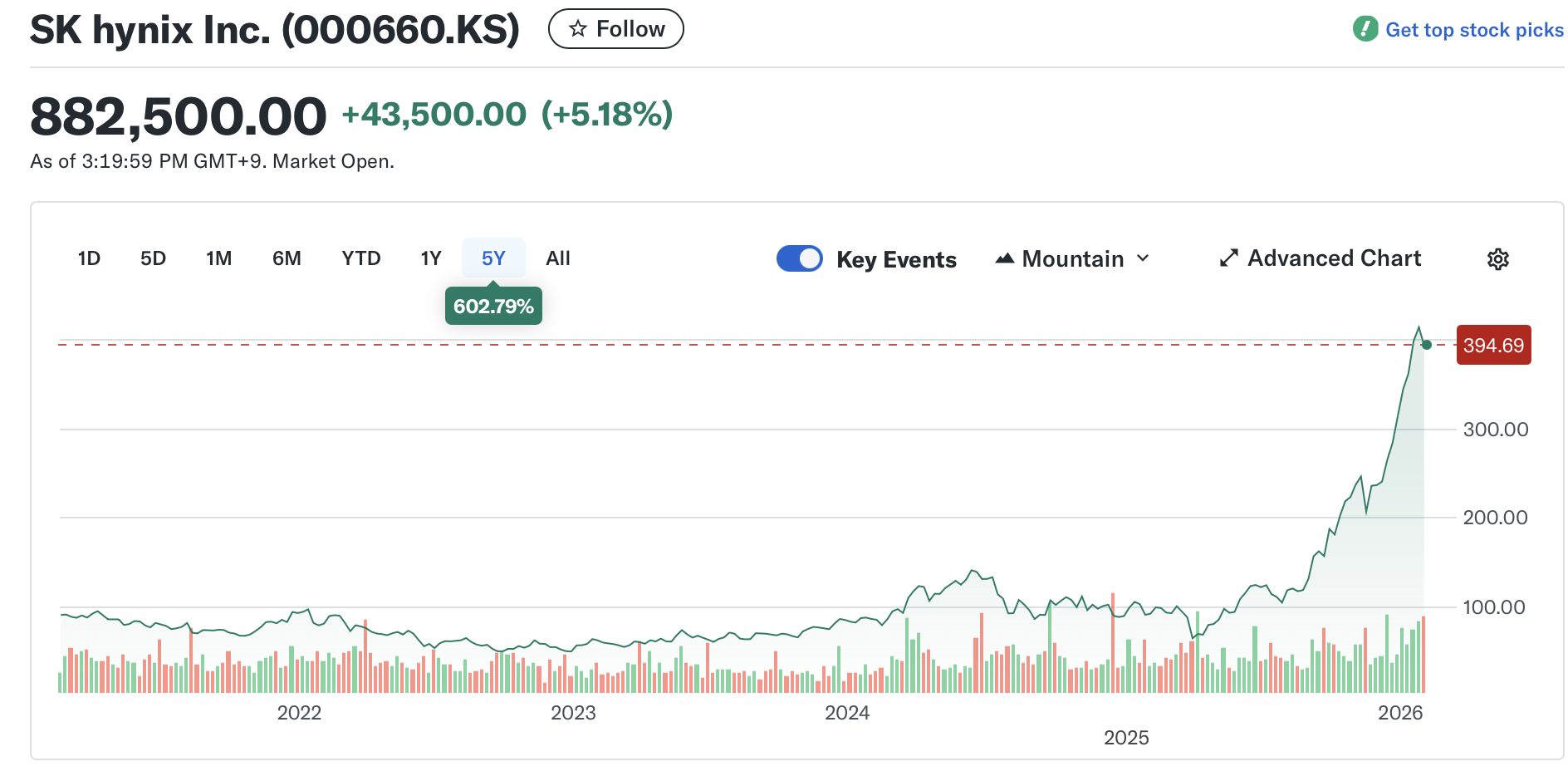Open the Advanced Chart link
Screen dimensions: 1568x776
1334,258
